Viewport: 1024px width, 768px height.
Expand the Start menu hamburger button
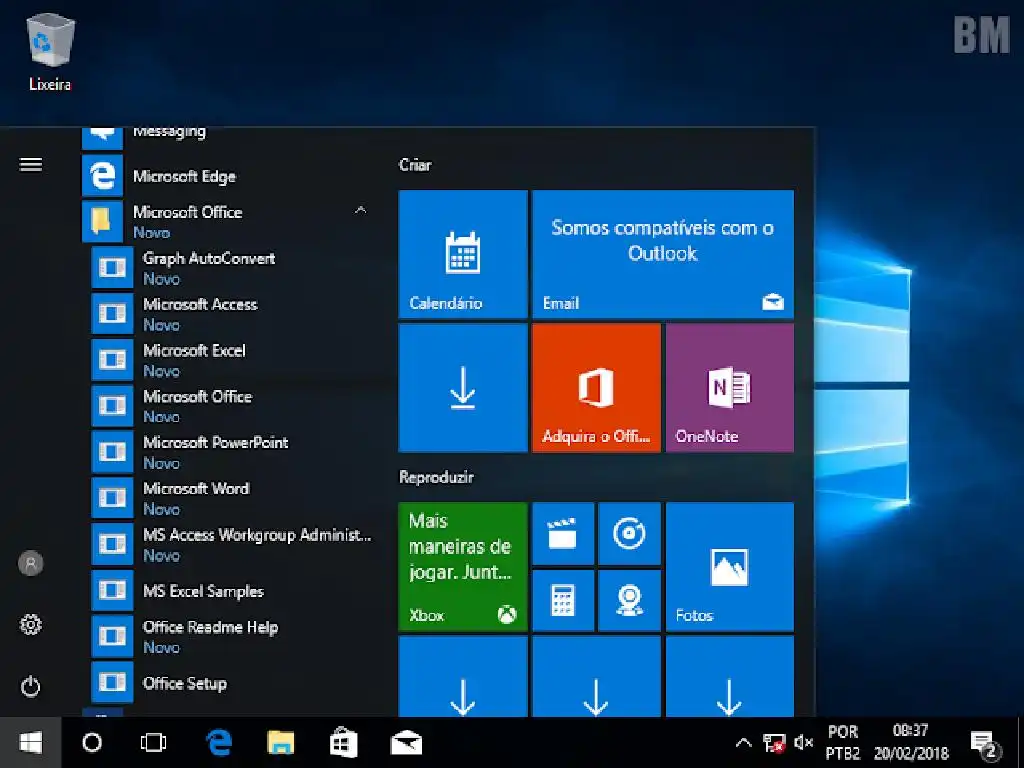click(31, 165)
